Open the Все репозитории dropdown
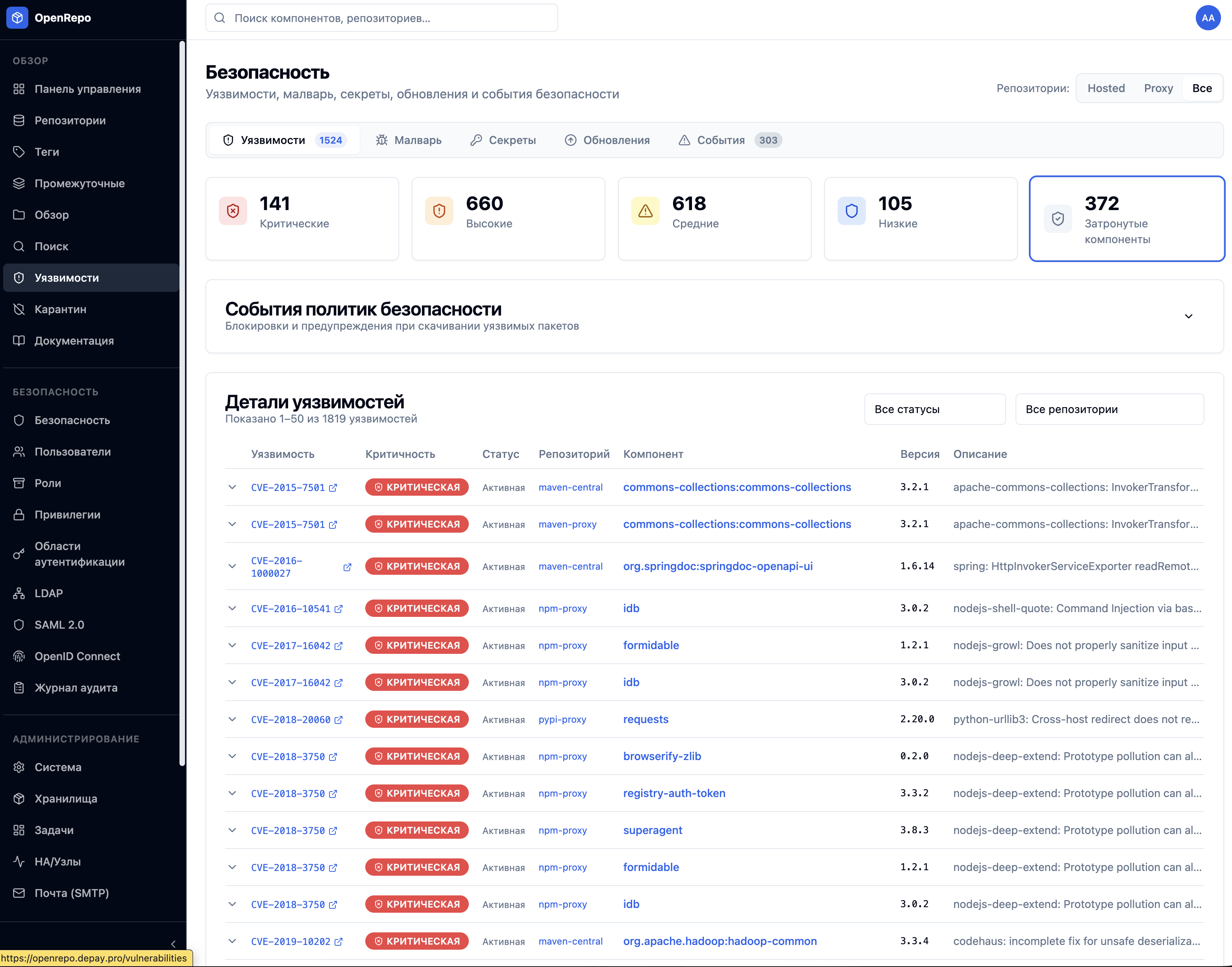 pyautogui.click(x=1109, y=409)
